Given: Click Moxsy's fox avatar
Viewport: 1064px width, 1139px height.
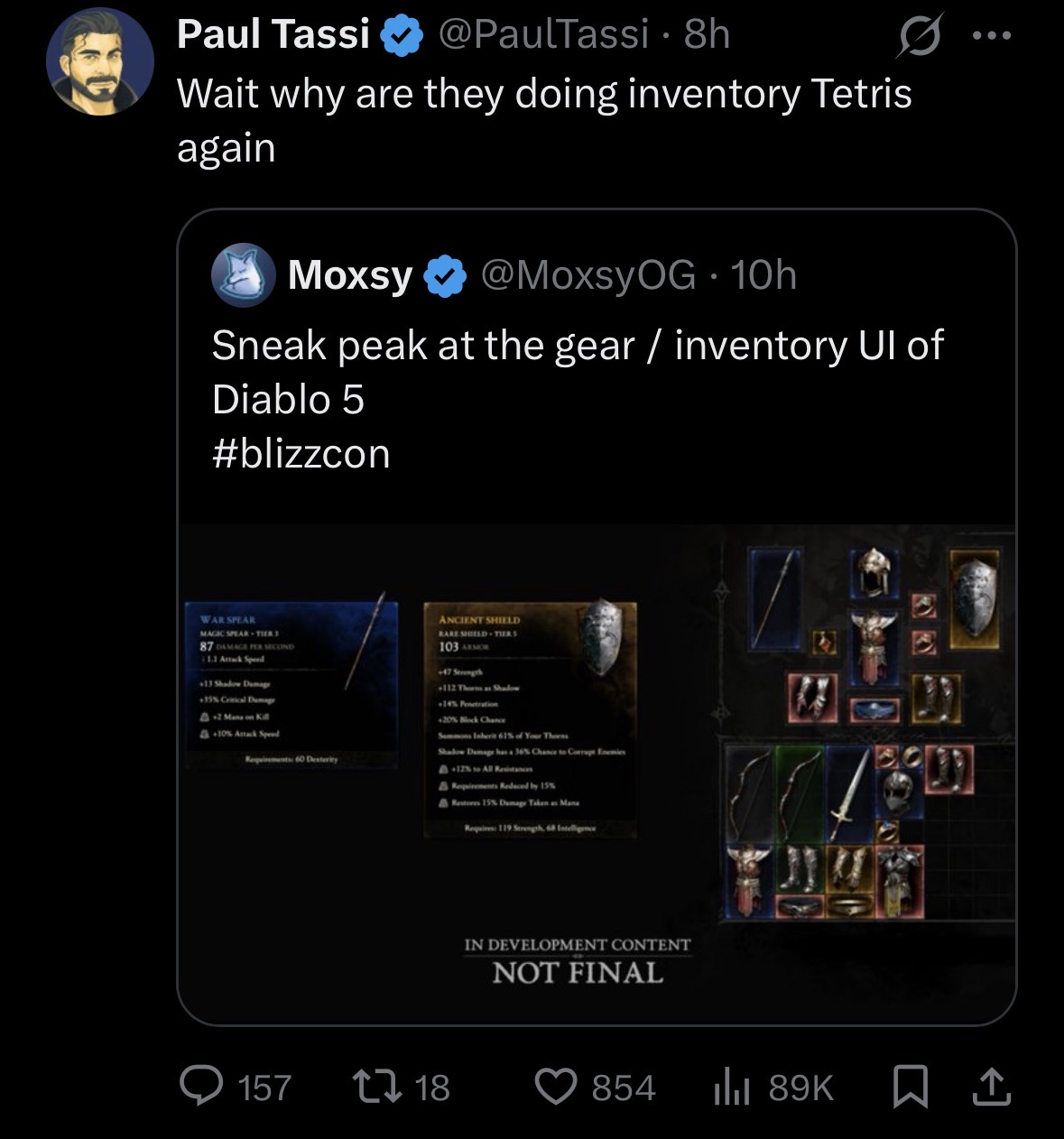Looking at the screenshot, I should pyautogui.click(x=243, y=274).
